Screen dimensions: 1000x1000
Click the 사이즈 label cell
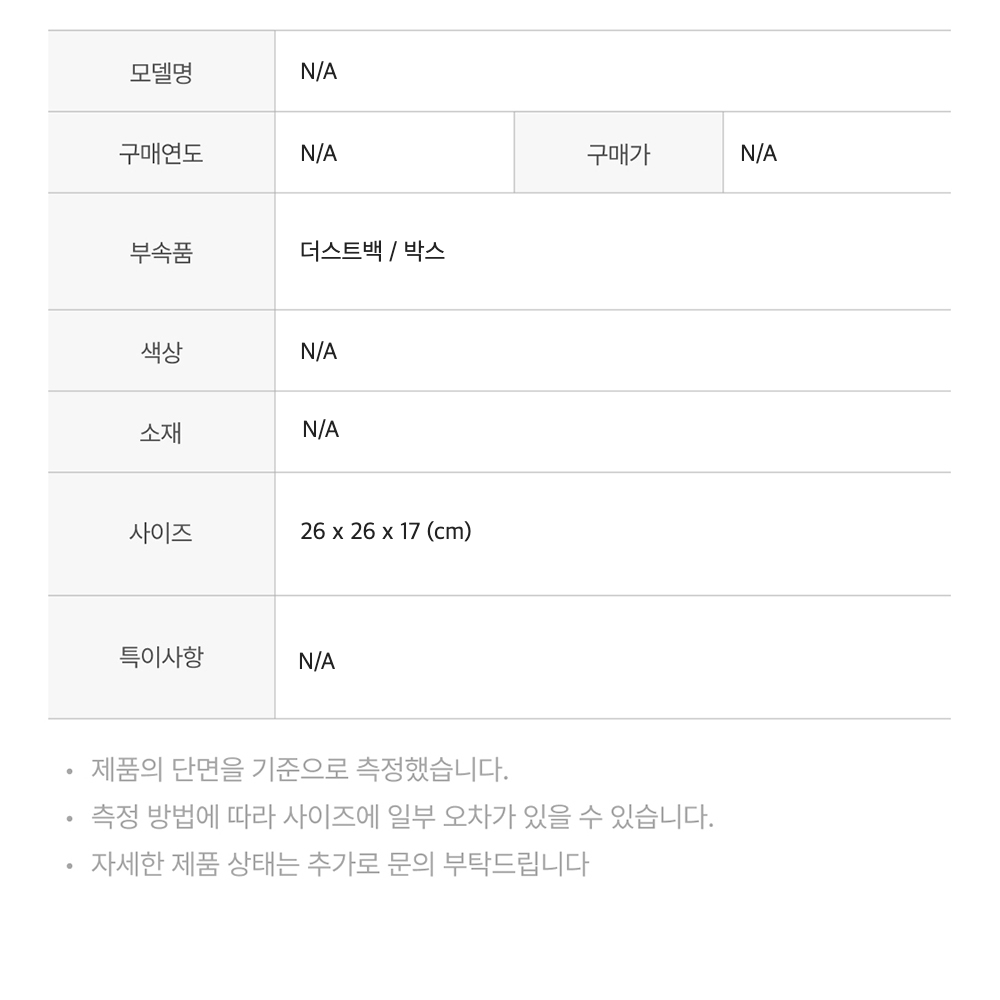tap(161, 534)
